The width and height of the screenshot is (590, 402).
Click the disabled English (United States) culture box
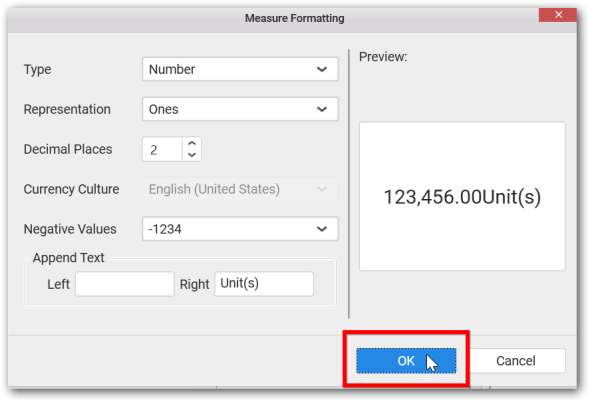(240, 189)
